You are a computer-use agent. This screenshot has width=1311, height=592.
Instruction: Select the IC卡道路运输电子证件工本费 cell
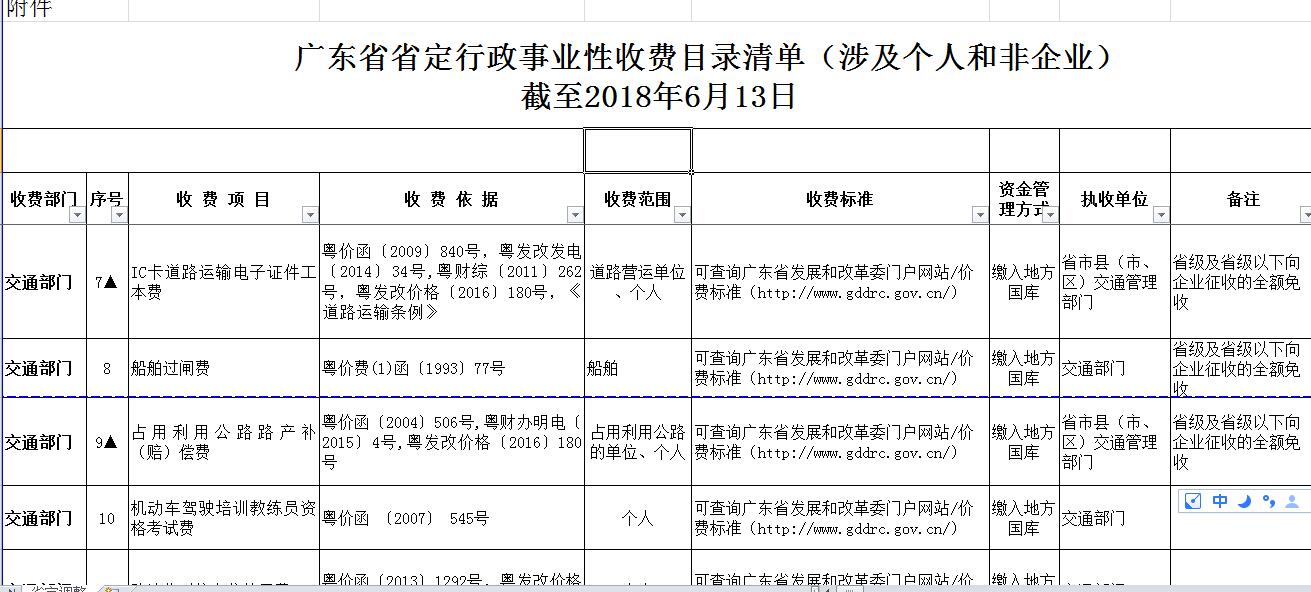point(224,282)
